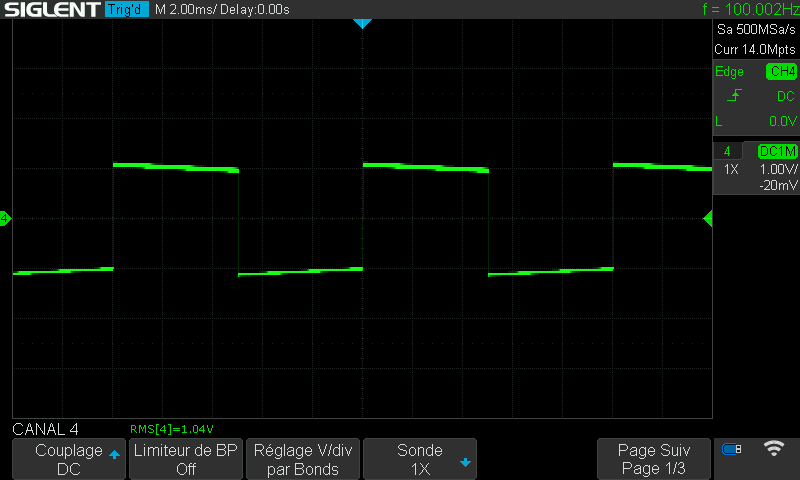This screenshot has width=800, height=480.
Task: Toggle Réglage V/div par Bonds mode
Action: (x=303, y=459)
